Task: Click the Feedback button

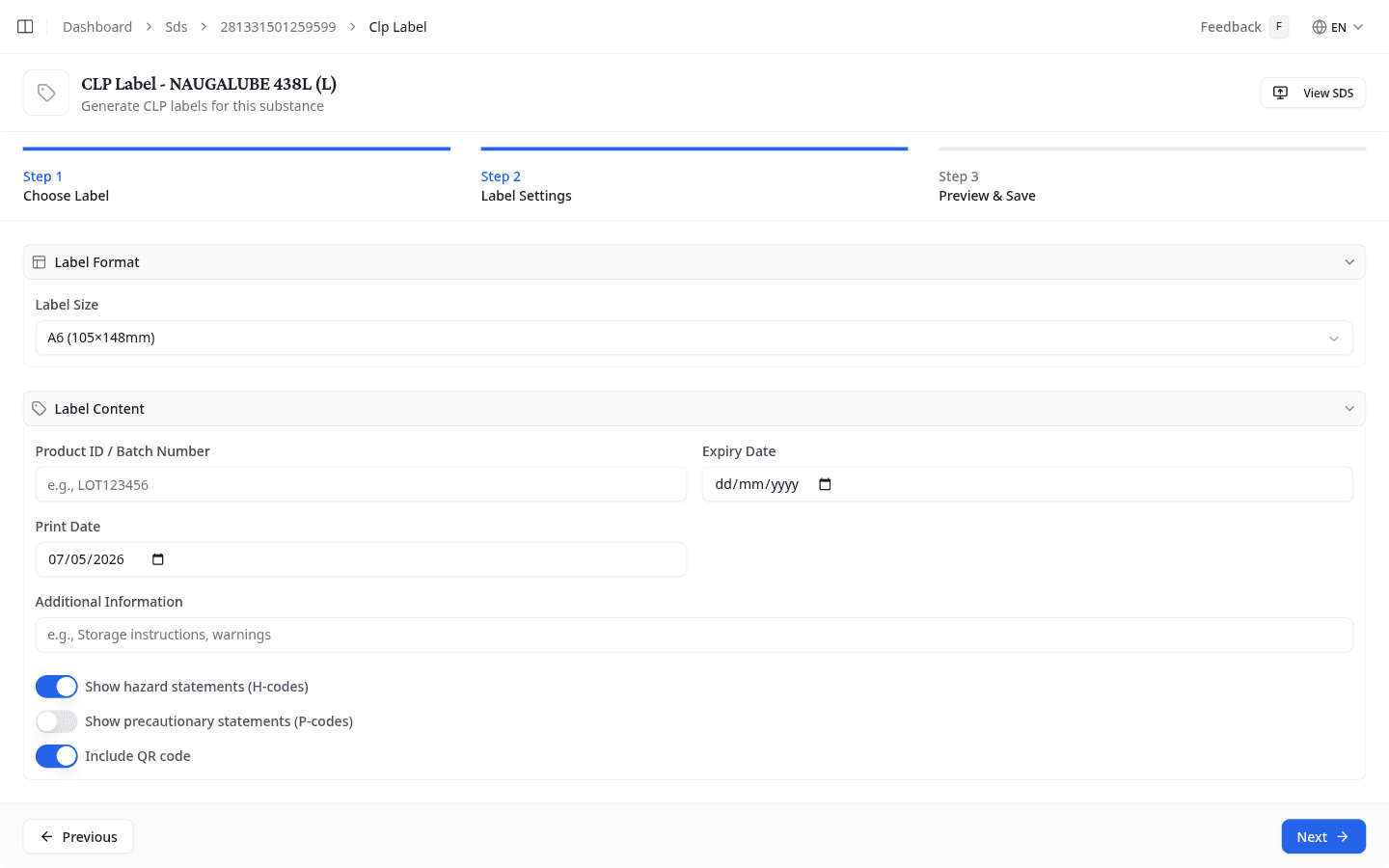Action: (x=1244, y=27)
